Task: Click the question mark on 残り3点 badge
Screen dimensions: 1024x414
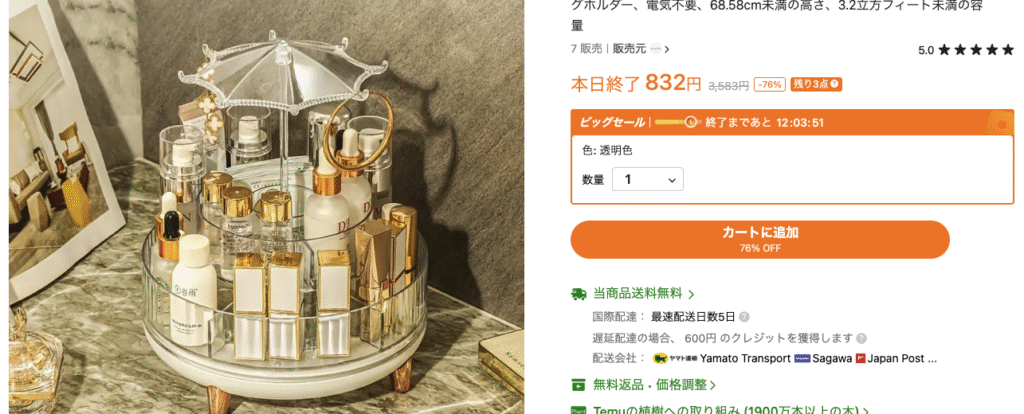Action: (835, 84)
